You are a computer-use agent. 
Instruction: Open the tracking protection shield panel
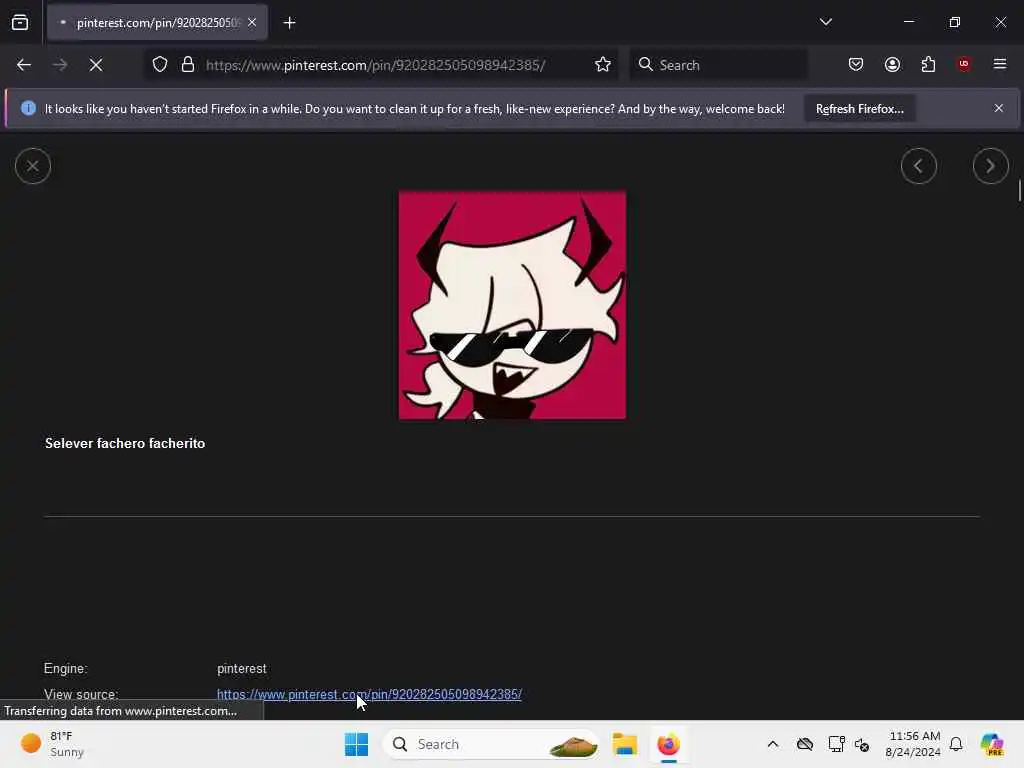point(160,65)
